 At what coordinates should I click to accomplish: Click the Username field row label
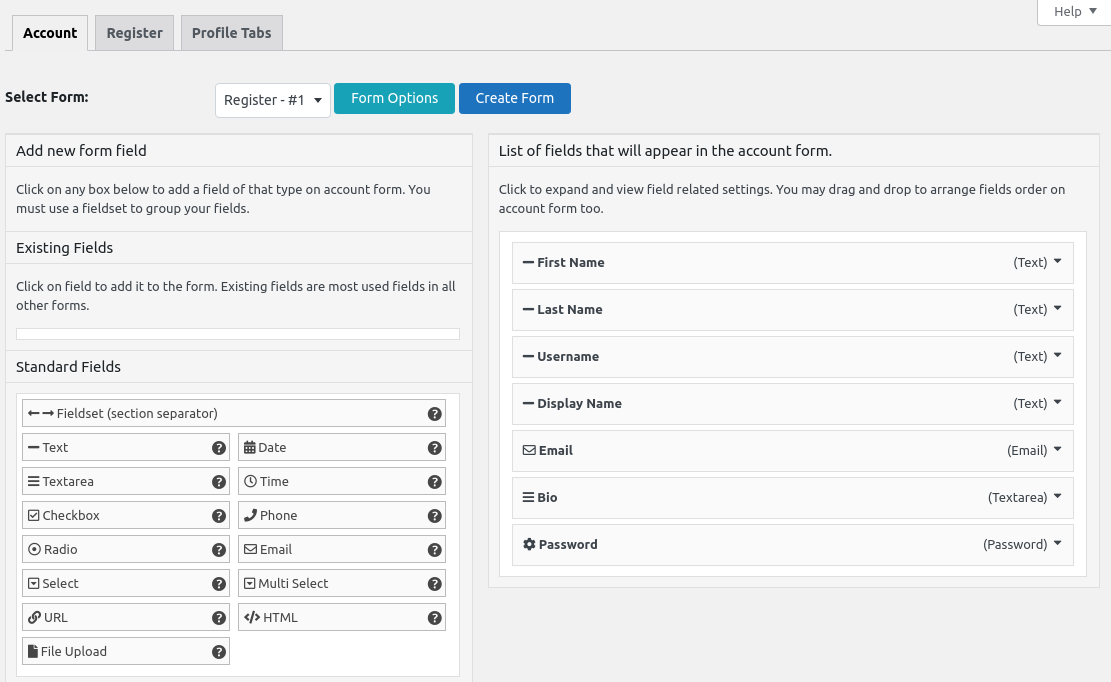point(568,357)
